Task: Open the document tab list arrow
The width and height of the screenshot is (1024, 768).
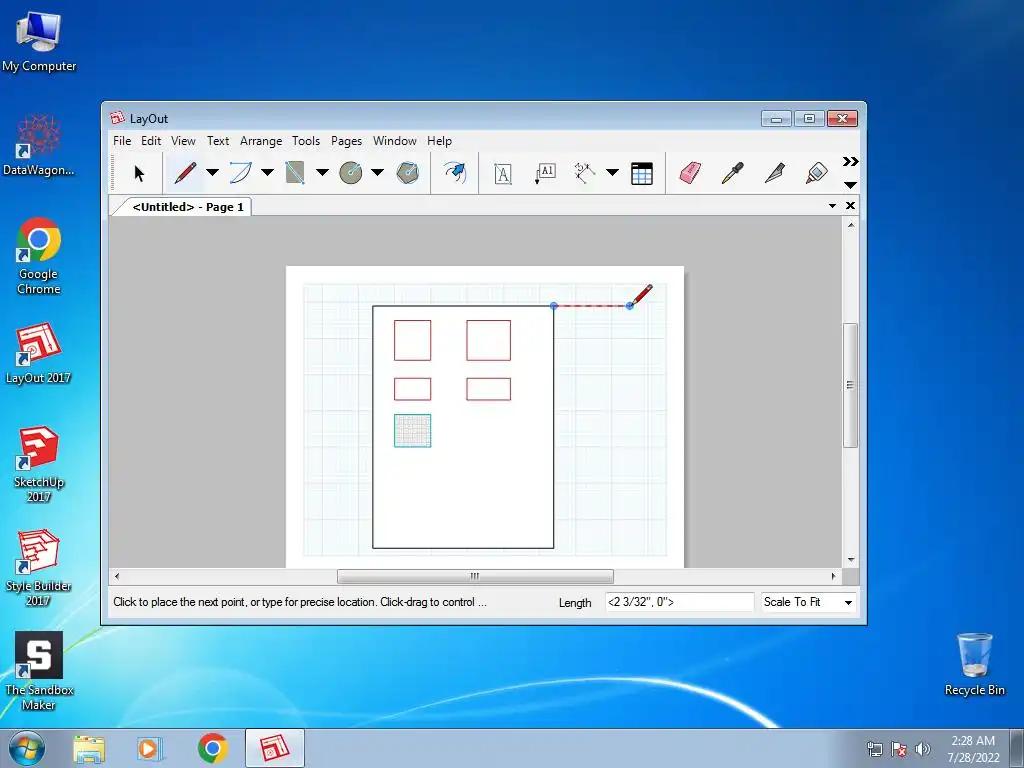Action: point(833,206)
